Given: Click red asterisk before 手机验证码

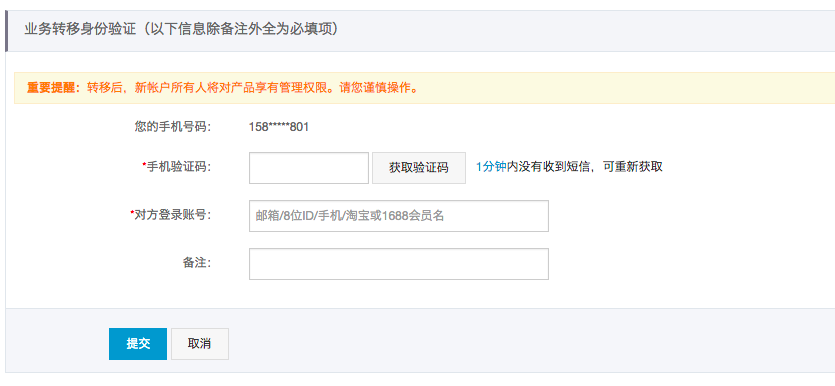Looking at the screenshot, I should (144, 165).
